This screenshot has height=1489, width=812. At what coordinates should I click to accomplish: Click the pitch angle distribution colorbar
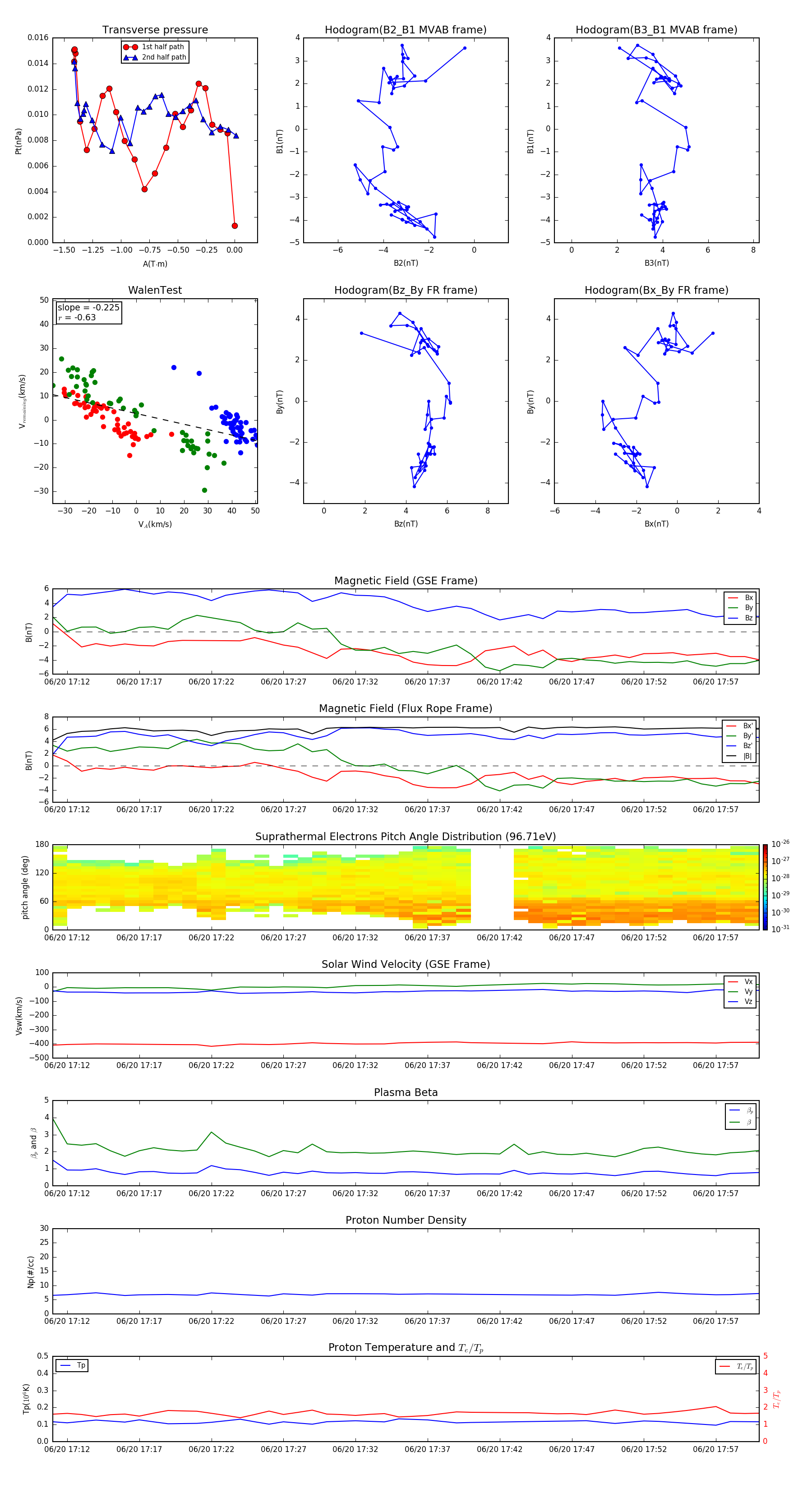765,887
